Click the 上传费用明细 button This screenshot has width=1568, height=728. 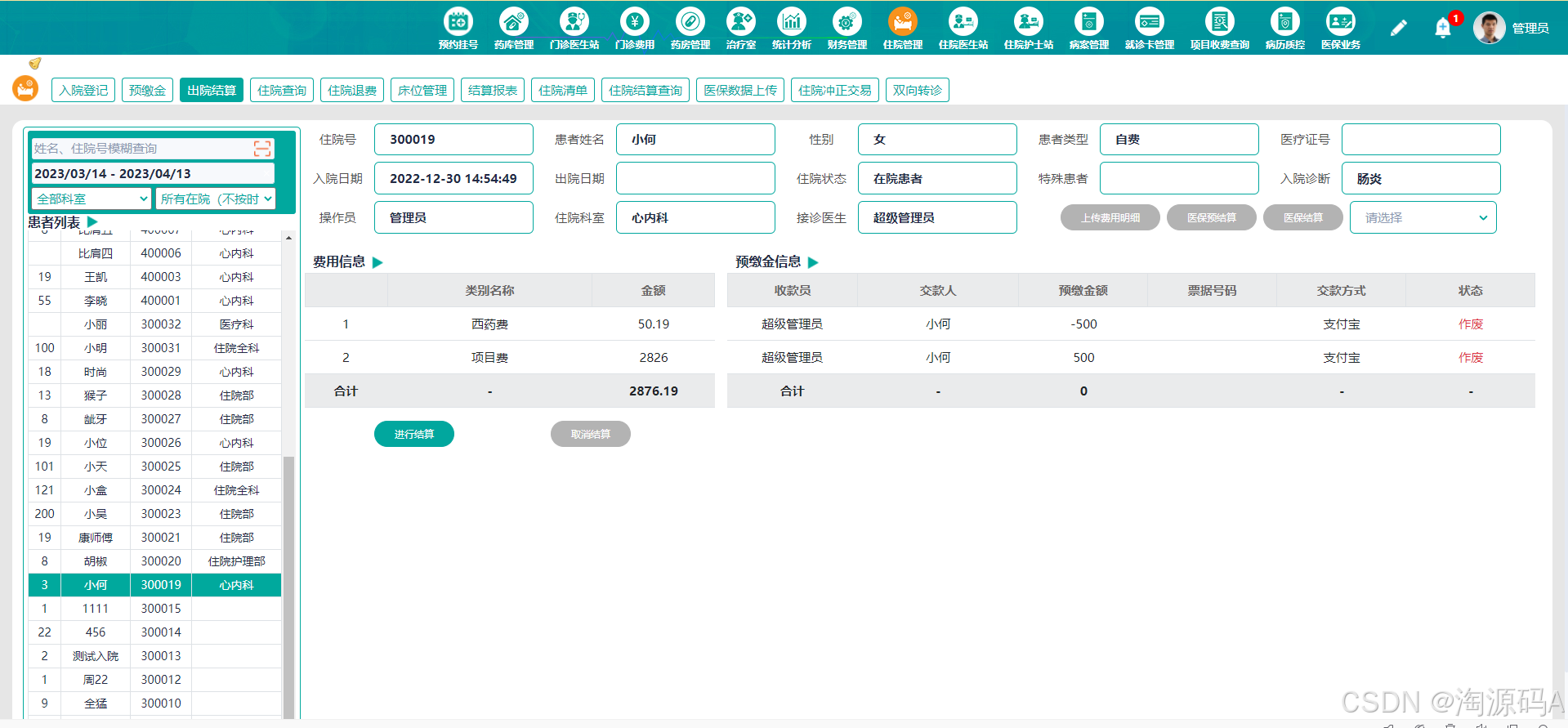(x=1110, y=217)
